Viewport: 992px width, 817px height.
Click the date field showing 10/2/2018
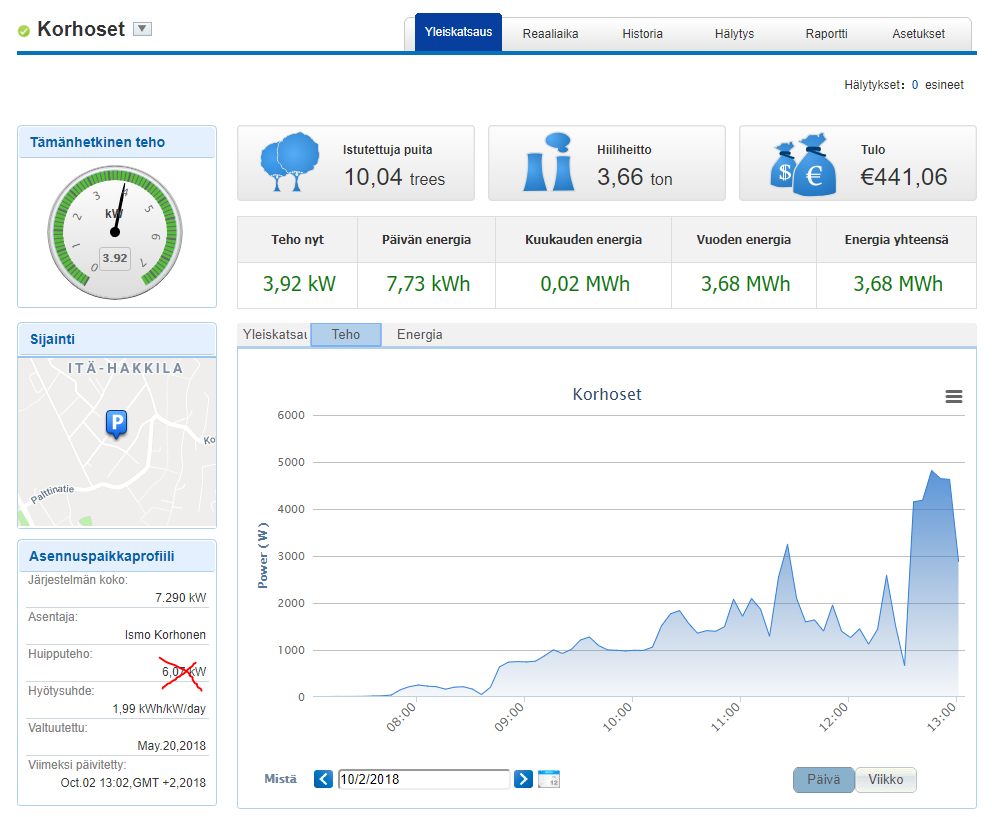[424, 779]
